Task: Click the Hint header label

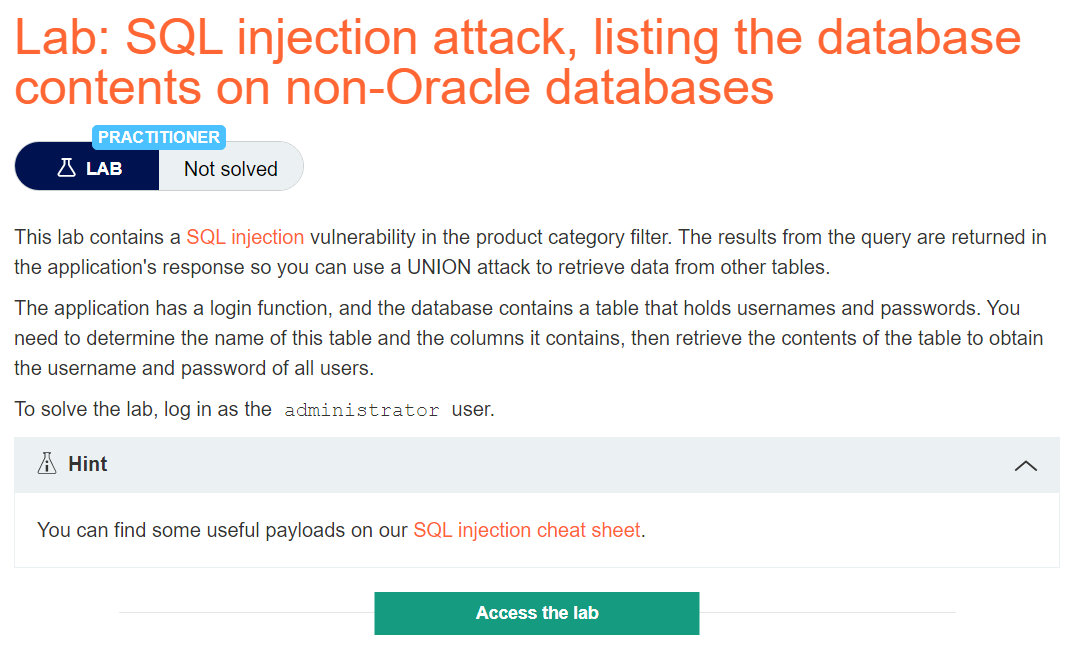Action: pos(87,464)
